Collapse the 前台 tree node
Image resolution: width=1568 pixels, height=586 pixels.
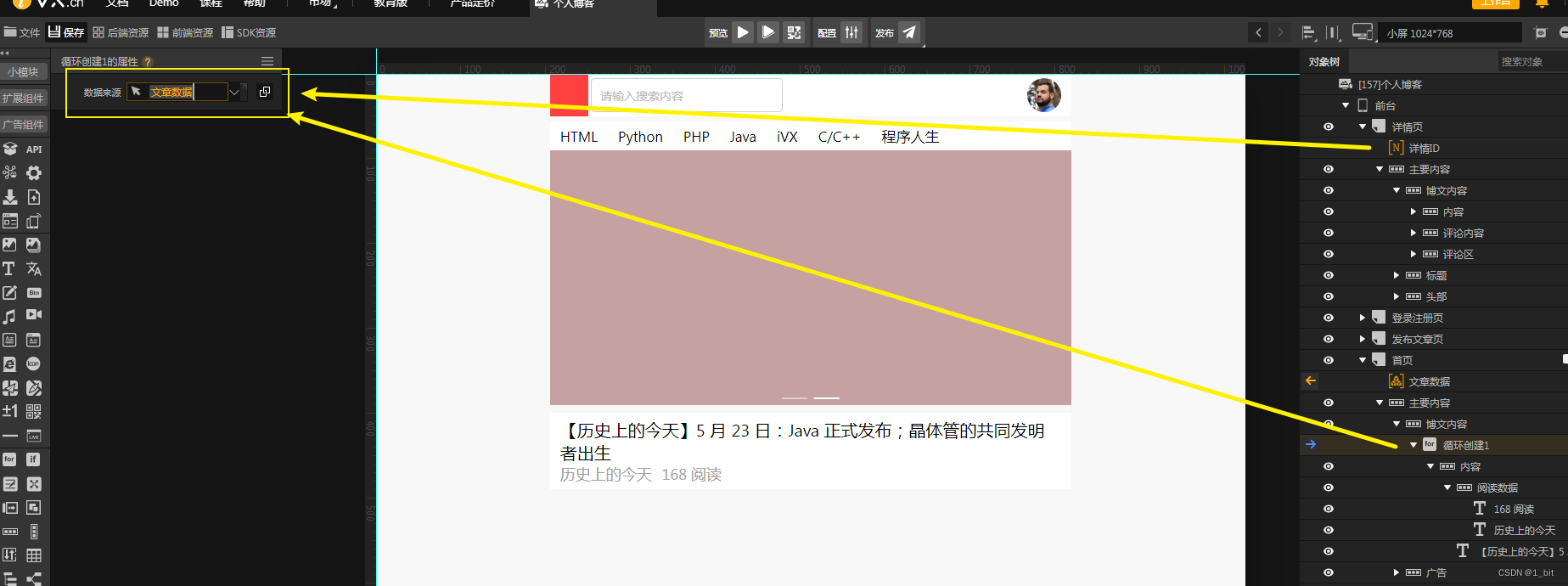(1346, 105)
